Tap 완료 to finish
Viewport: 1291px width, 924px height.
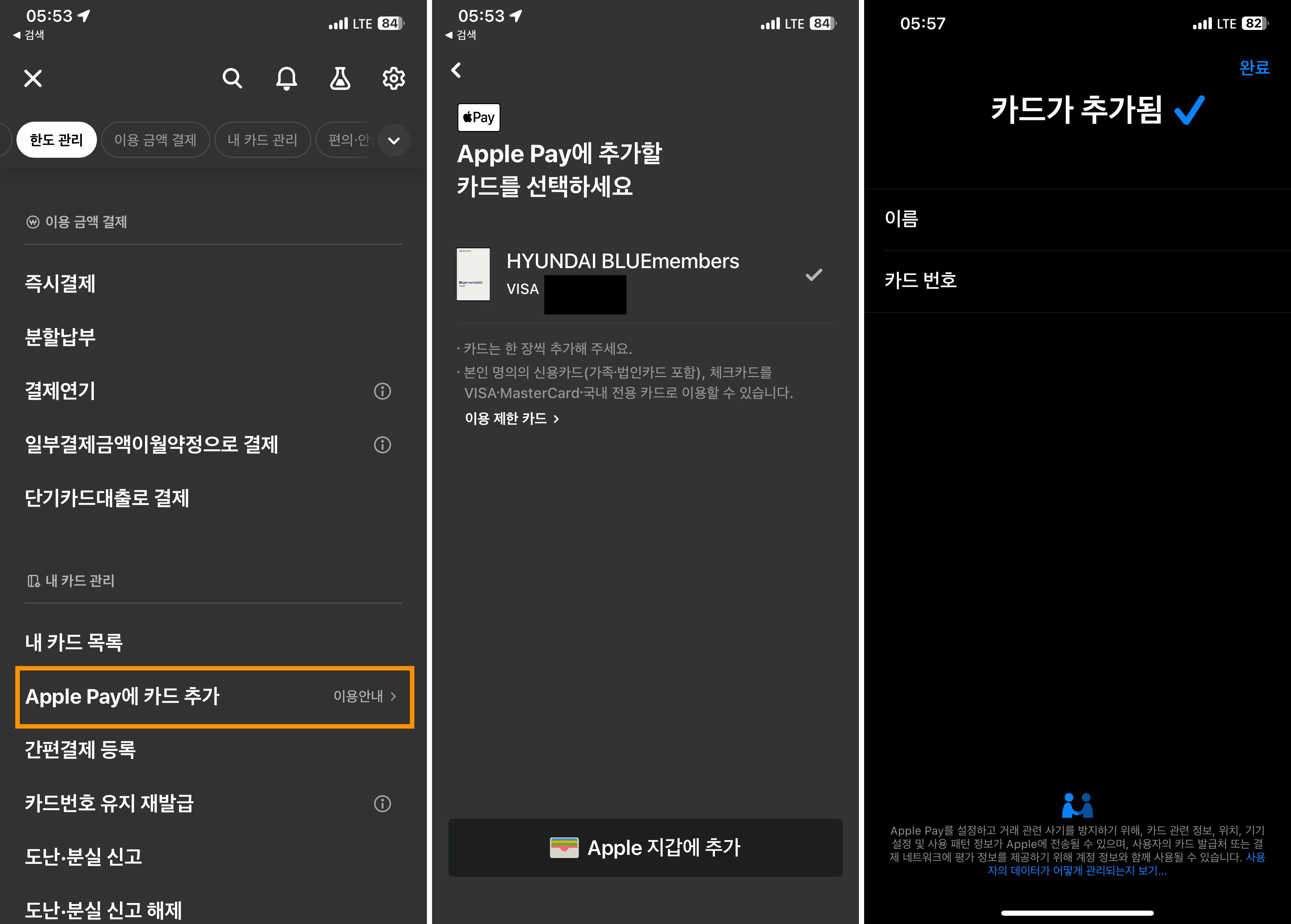click(x=1254, y=68)
